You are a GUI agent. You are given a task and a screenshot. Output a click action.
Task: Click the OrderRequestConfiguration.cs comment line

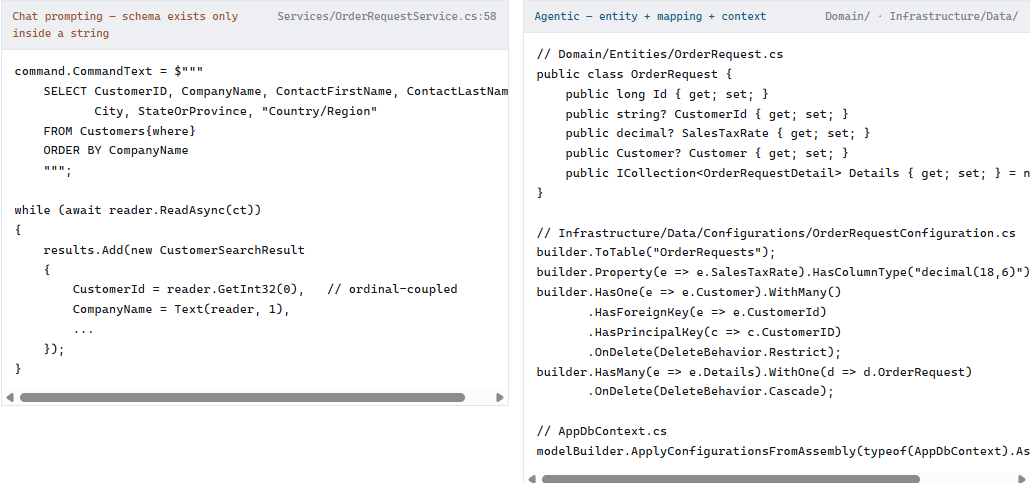click(776, 233)
